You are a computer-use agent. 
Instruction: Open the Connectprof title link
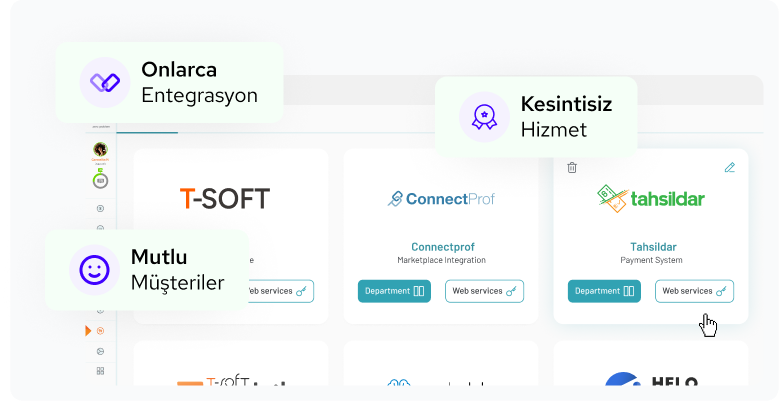tap(441, 246)
